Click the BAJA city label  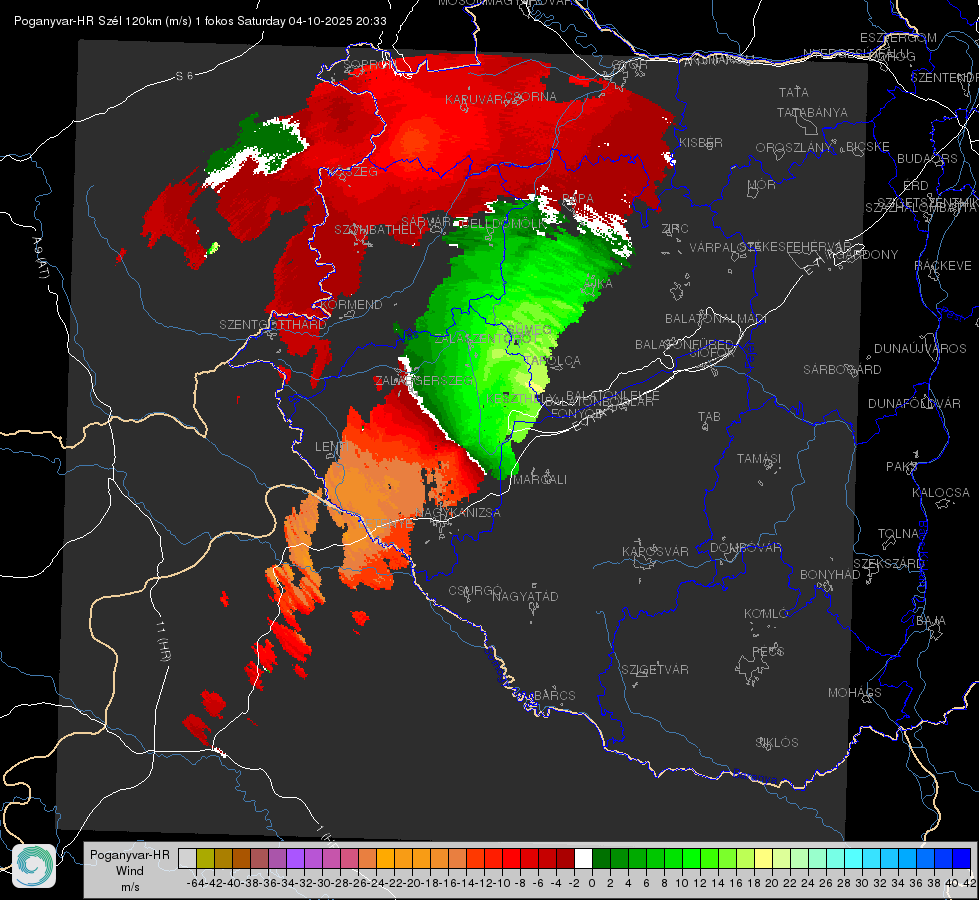pyautogui.click(x=931, y=621)
